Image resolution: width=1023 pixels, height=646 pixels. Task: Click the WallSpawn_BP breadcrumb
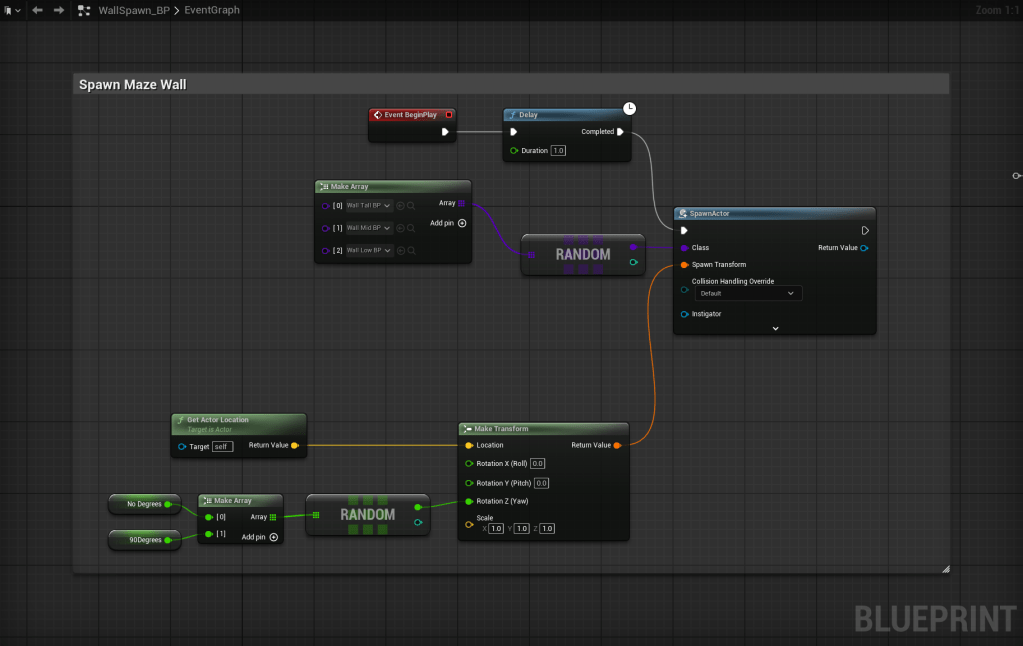132,10
